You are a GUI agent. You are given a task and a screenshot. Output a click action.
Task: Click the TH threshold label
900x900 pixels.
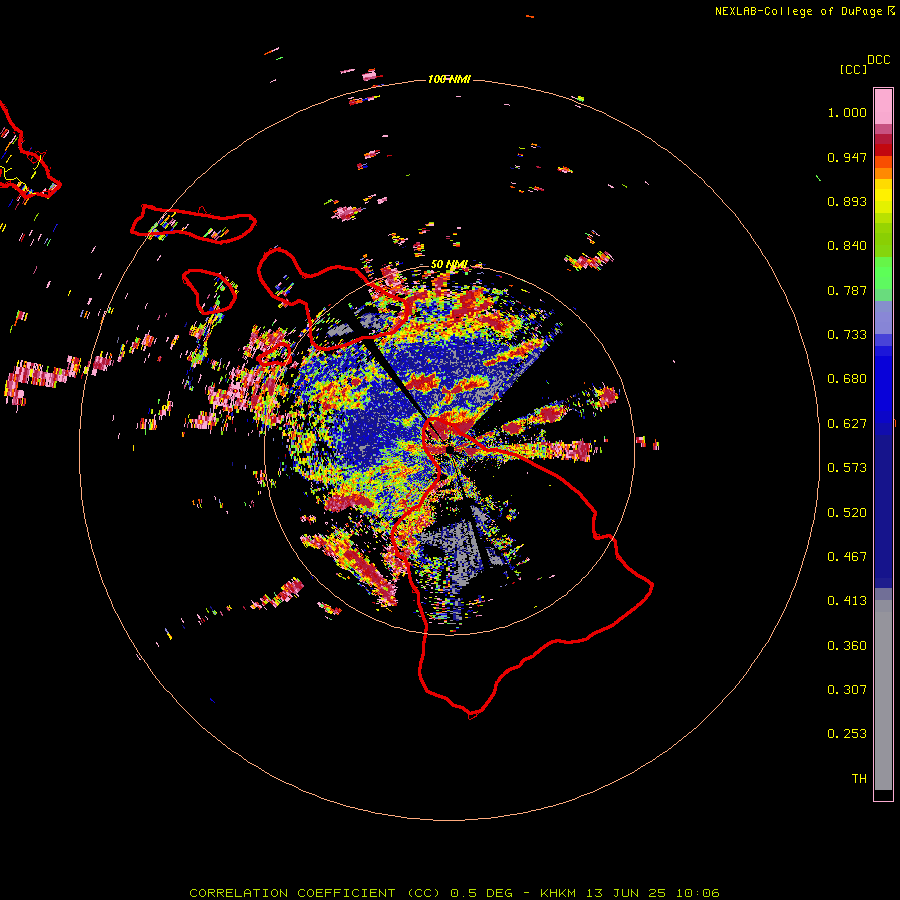point(859,779)
